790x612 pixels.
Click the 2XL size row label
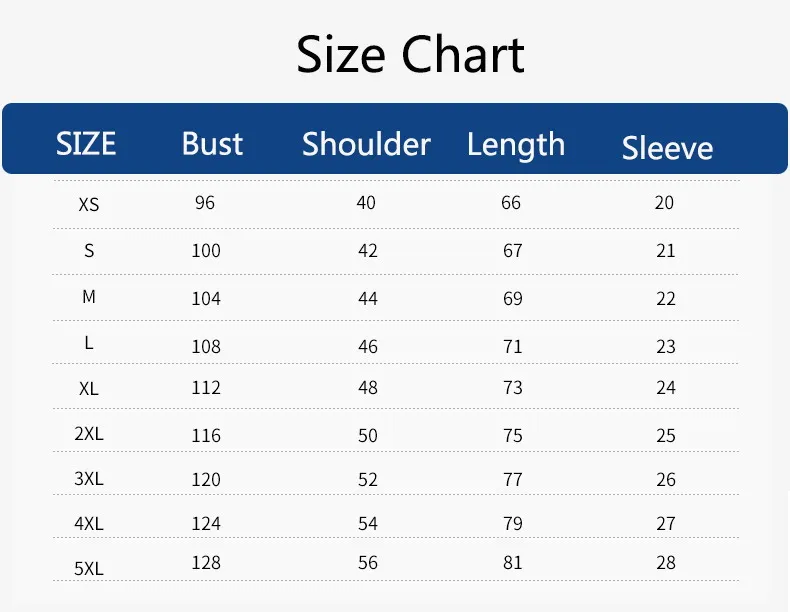[x=89, y=436]
